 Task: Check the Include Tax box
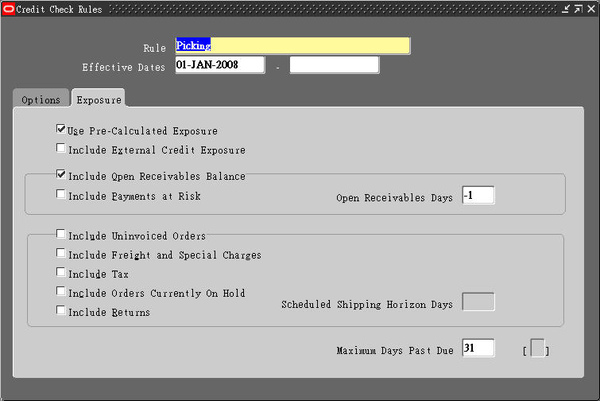[60, 272]
